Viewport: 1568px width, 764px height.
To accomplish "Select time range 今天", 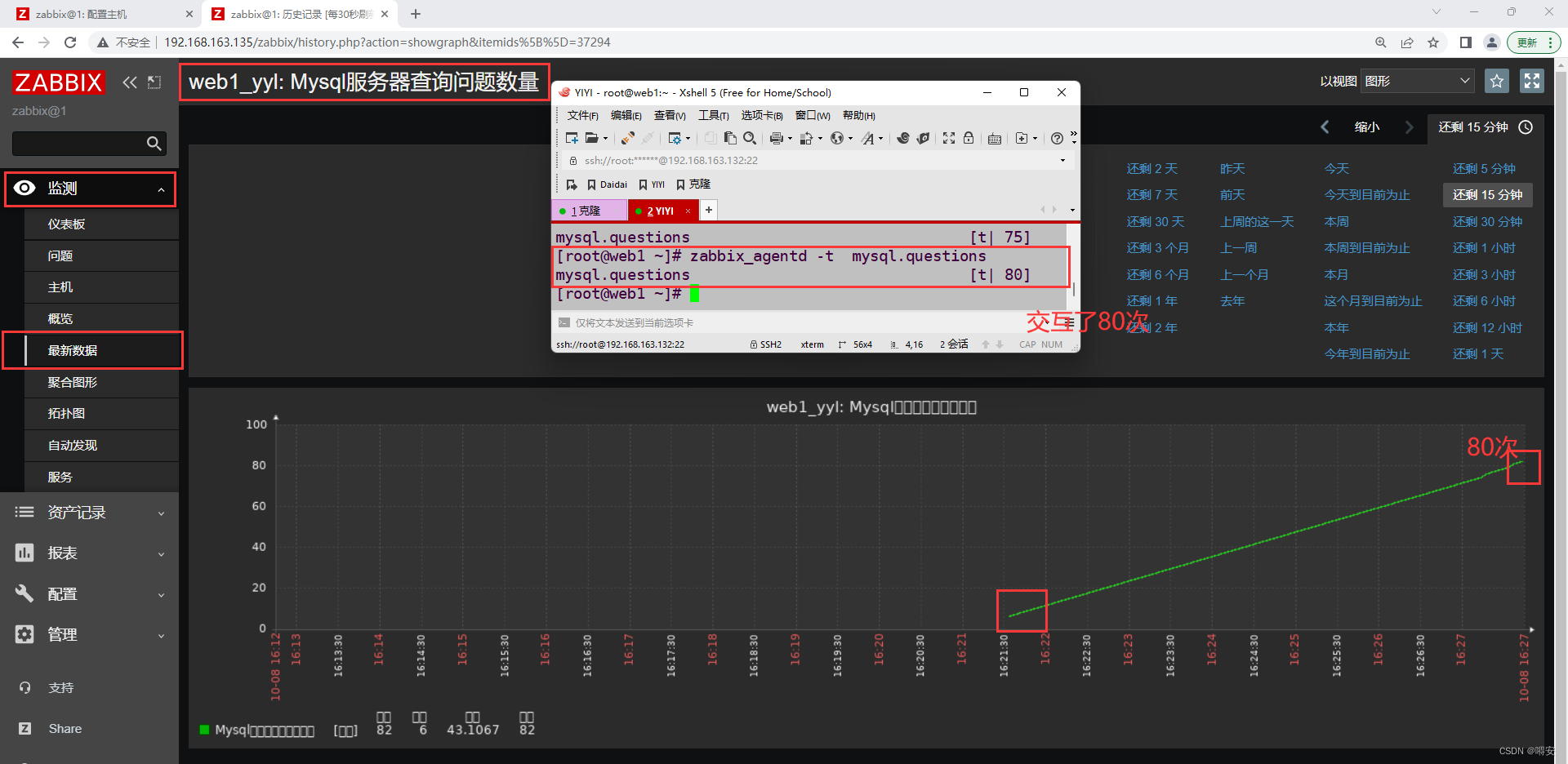I will coord(1336,169).
